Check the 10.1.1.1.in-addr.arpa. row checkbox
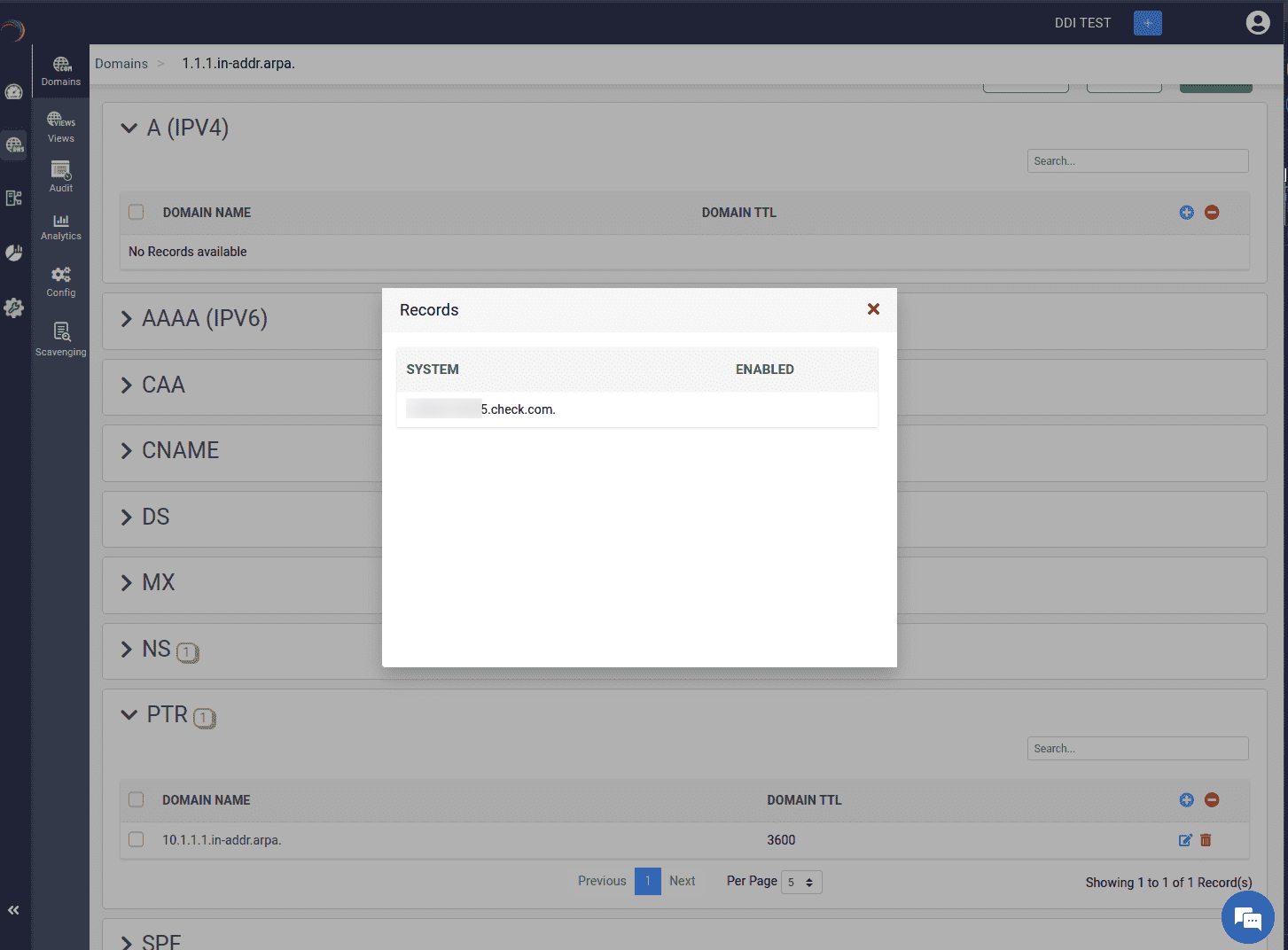 coord(136,839)
